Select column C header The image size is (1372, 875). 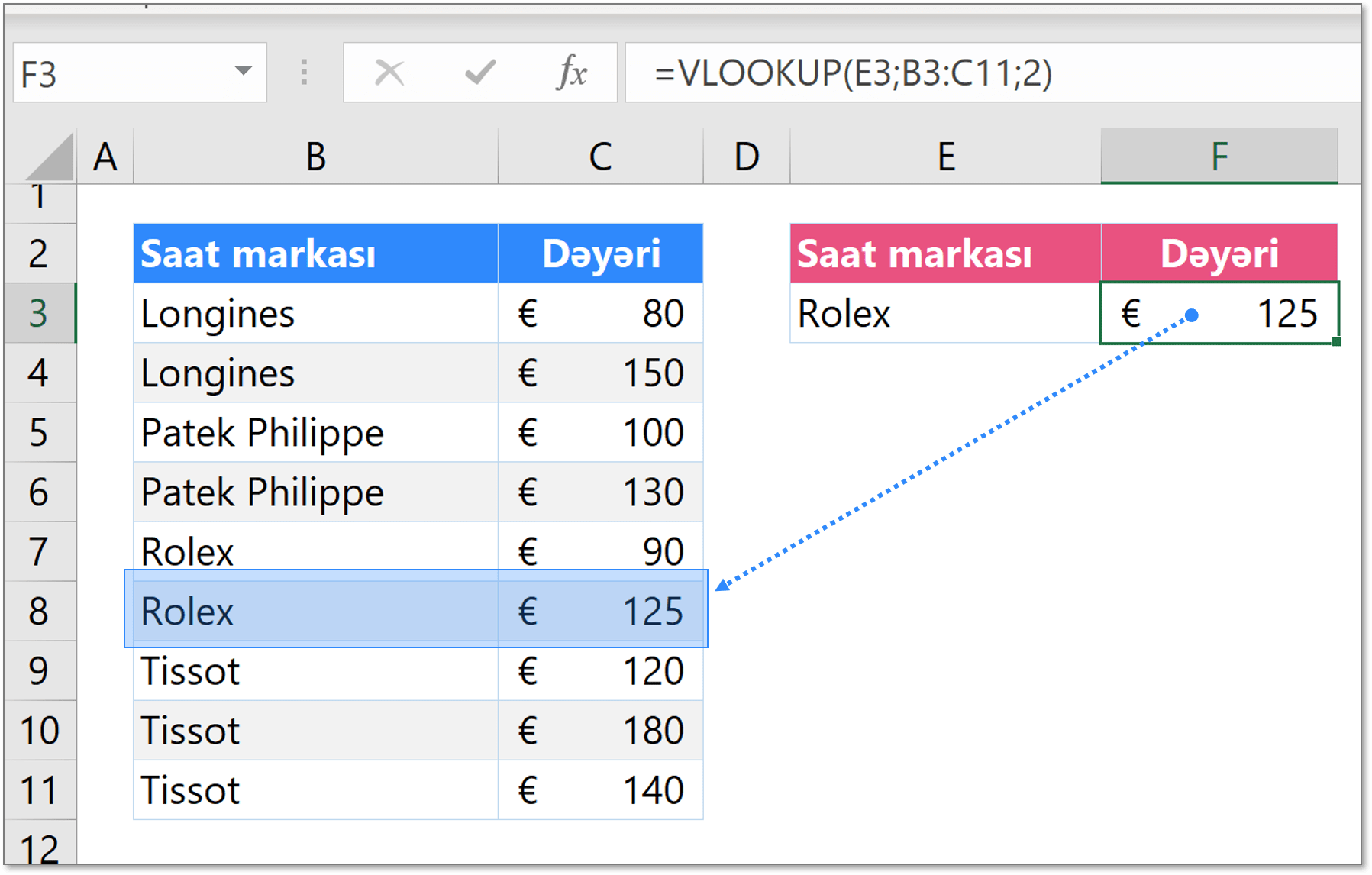600,157
